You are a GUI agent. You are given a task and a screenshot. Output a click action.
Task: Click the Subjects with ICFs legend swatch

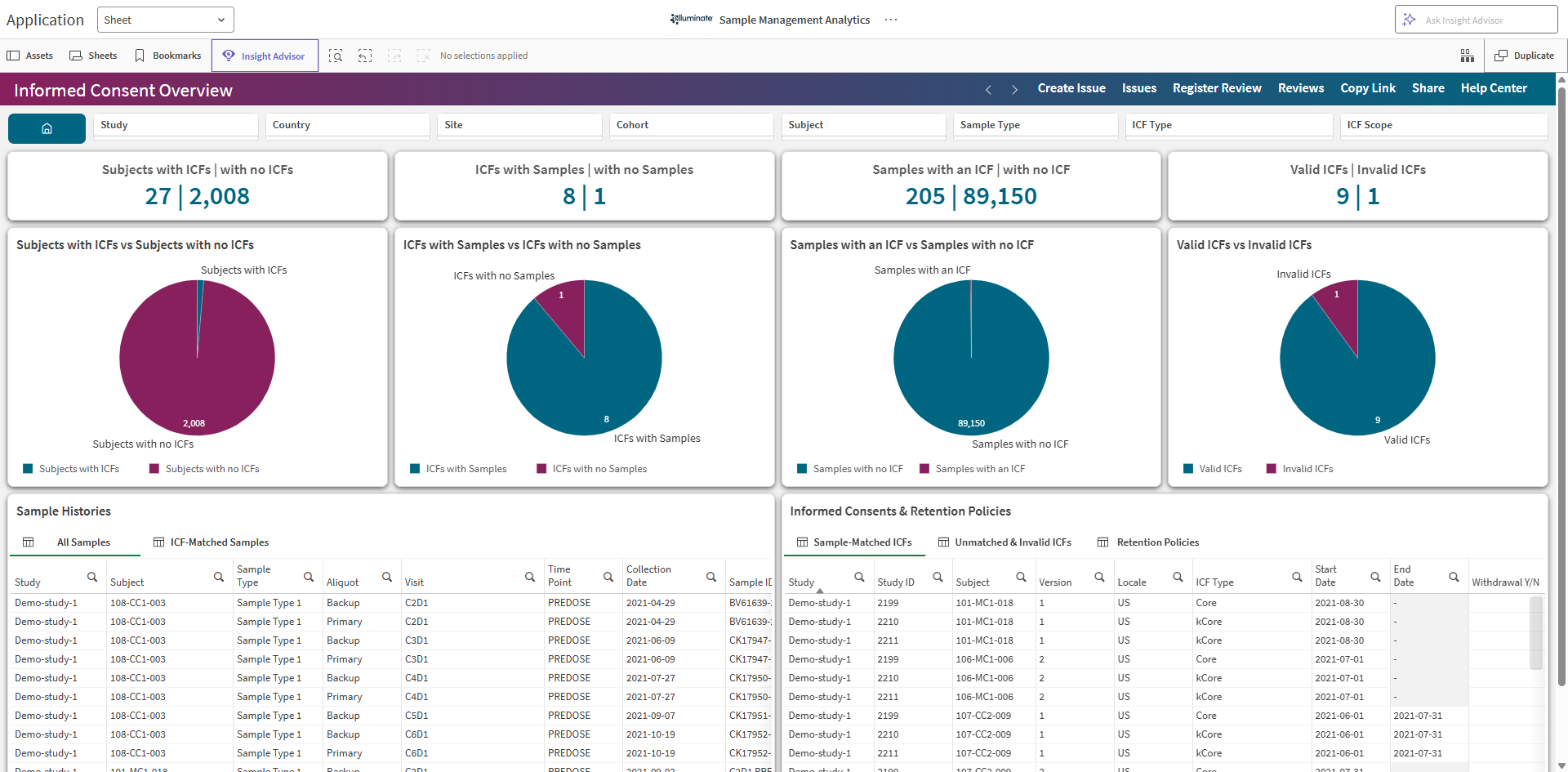click(x=28, y=469)
